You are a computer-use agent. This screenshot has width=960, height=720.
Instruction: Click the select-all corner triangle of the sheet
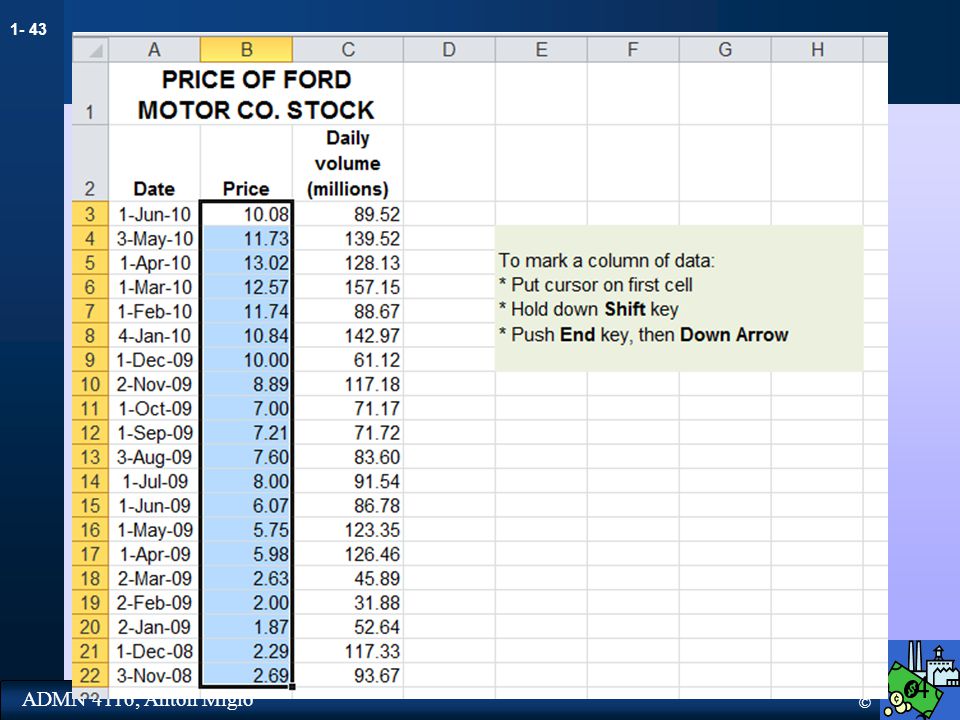[x=91, y=49]
